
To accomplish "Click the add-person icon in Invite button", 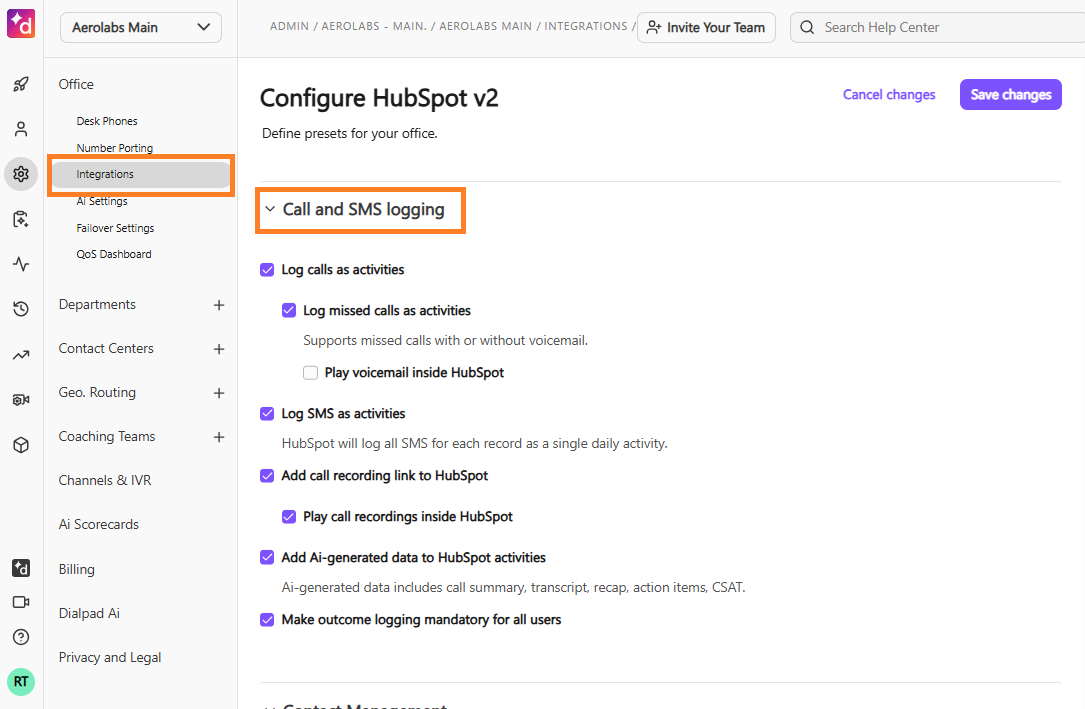I will (x=654, y=28).
